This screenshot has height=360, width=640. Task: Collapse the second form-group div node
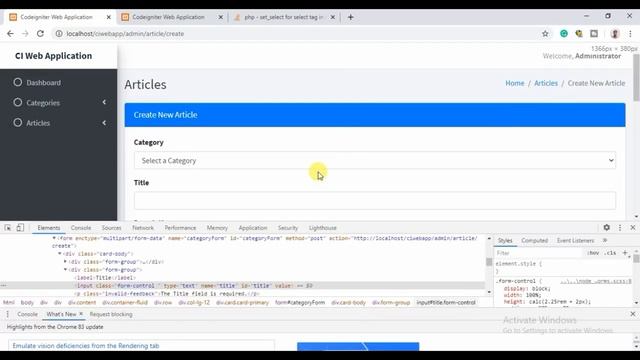65,269
